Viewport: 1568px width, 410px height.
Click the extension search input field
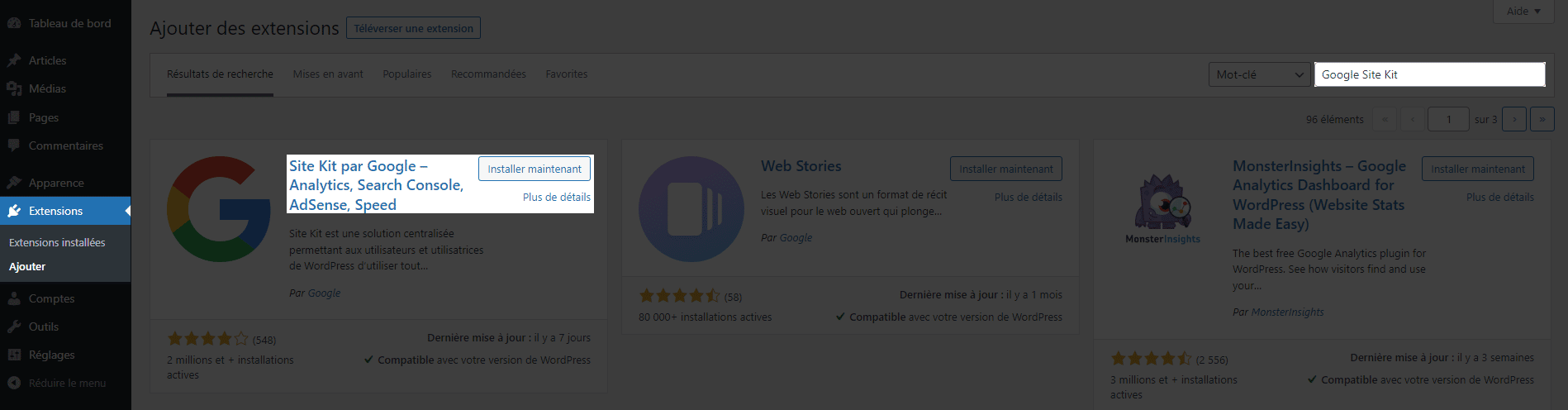(x=1429, y=74)
